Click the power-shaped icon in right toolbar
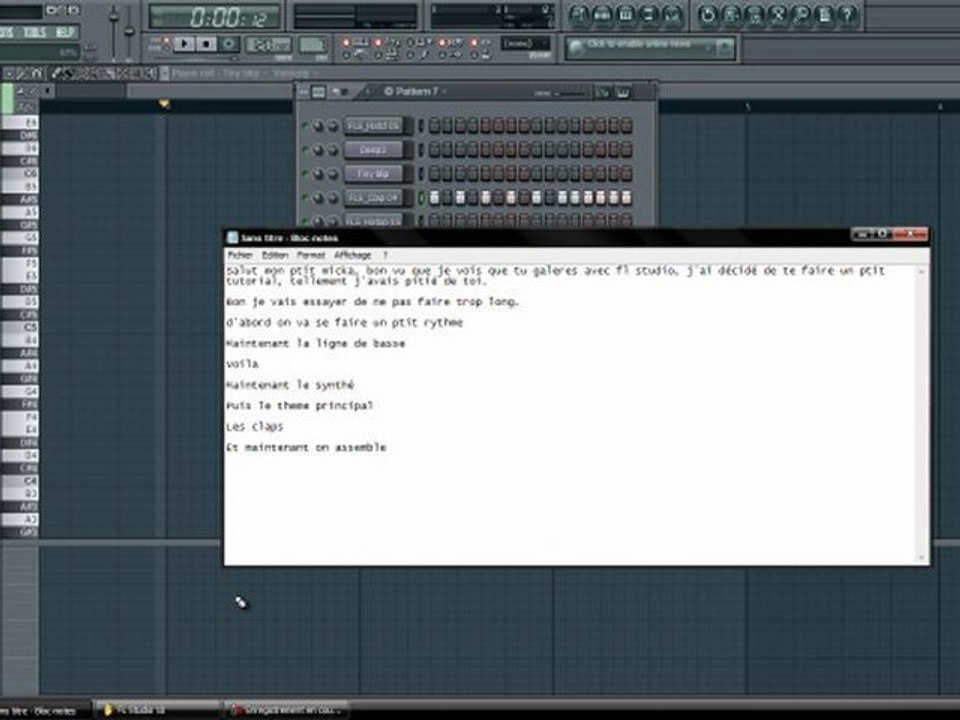This screenshot has width=960, height=720. [x=707, y=15]
